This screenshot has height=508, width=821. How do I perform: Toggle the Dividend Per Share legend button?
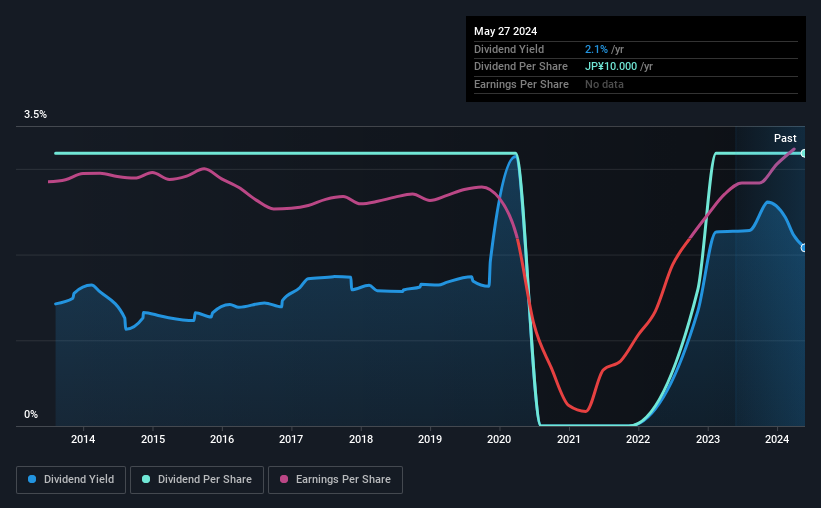click(x=197, y=480)
